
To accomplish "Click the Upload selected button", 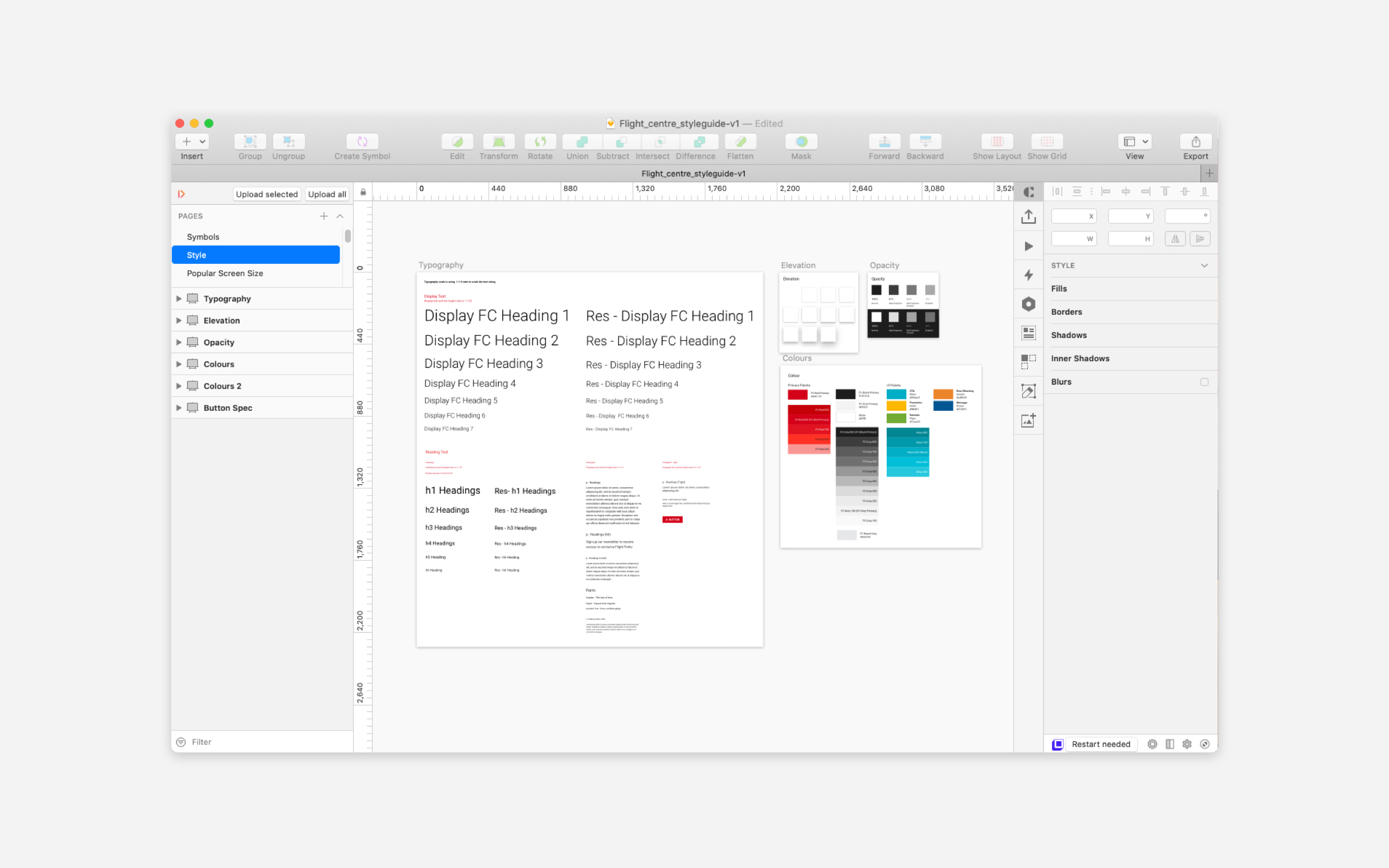I will pyautogui.click(x=267, y=194).
